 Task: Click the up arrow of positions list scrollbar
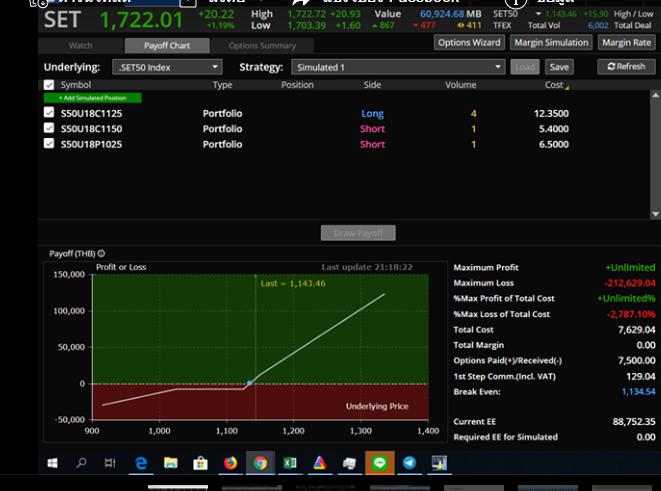click(x=656, y=95)
